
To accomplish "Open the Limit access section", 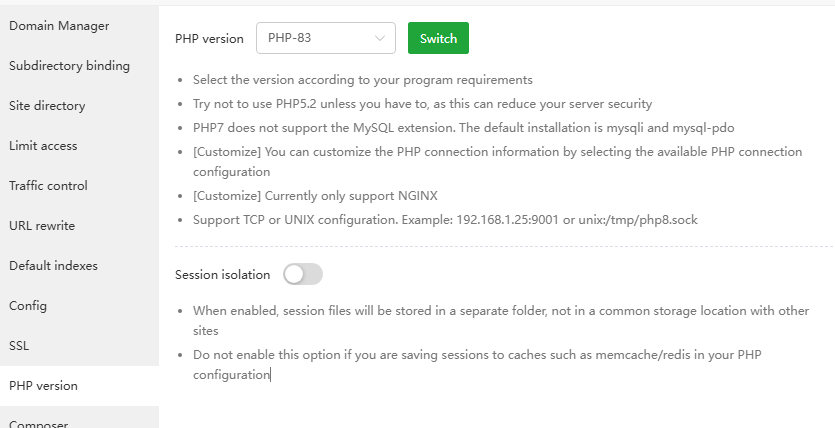I will 43,146.
